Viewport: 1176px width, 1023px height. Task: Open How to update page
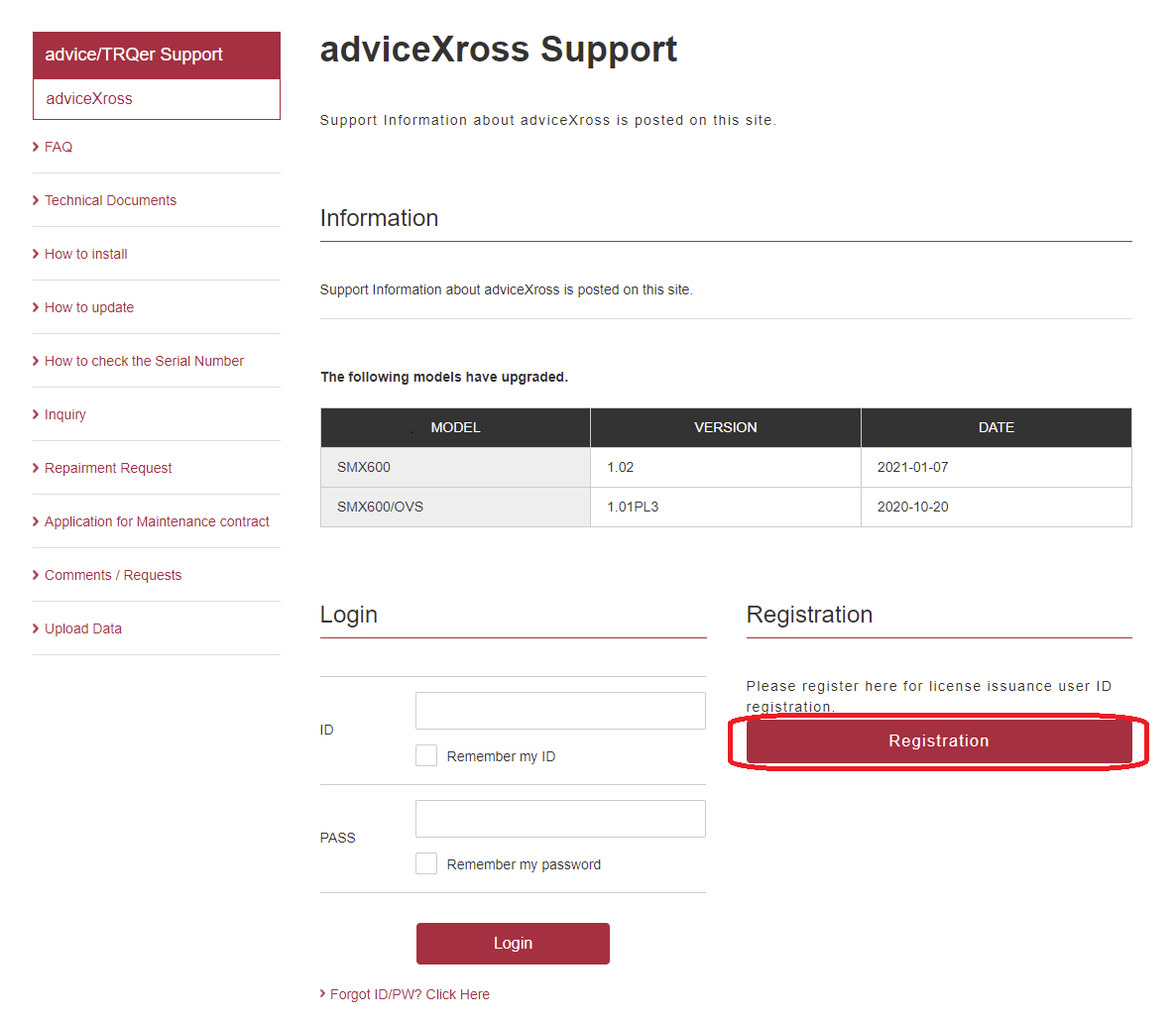(88, 307)
